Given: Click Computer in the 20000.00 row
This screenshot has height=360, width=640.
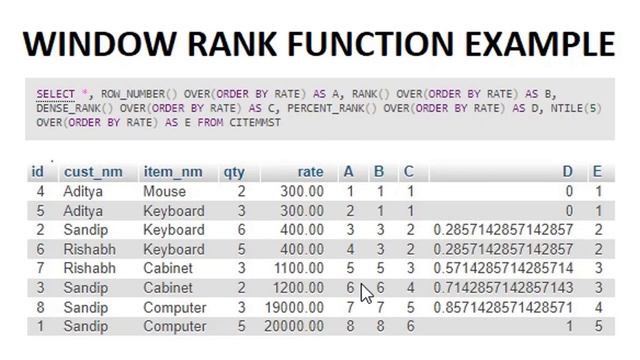Looking at the screenshot, I should click(x=175, y=327).
